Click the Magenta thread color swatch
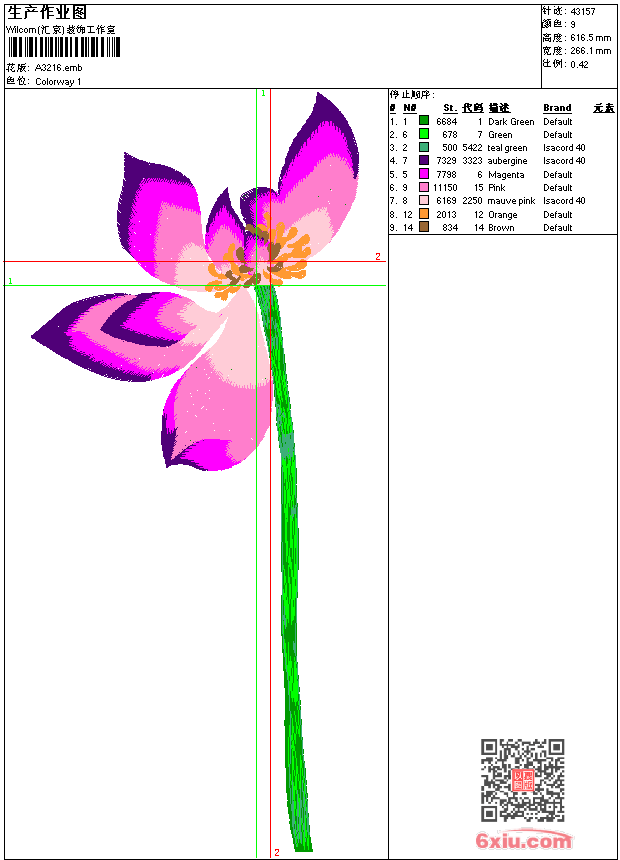The image size is (620, 860). coord(424,174)
